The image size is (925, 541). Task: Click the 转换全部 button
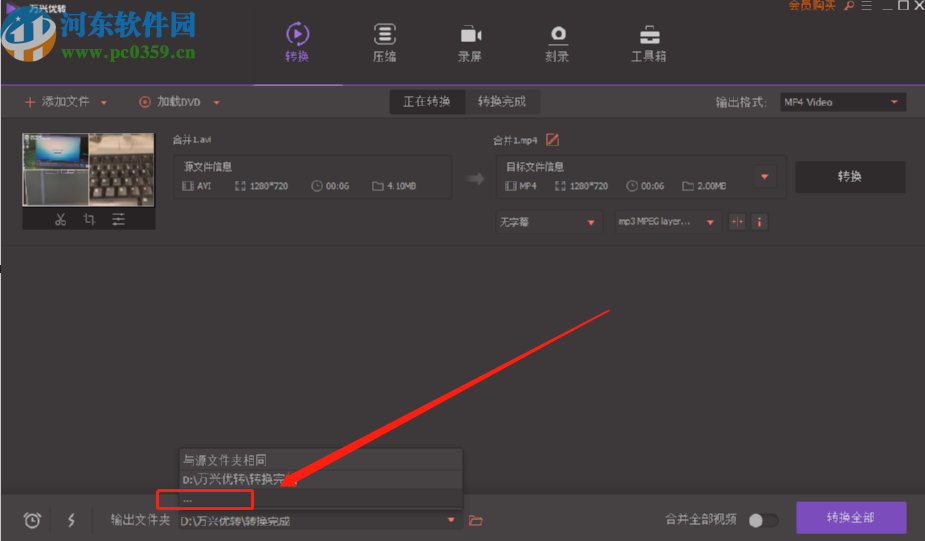click(851, 517)
